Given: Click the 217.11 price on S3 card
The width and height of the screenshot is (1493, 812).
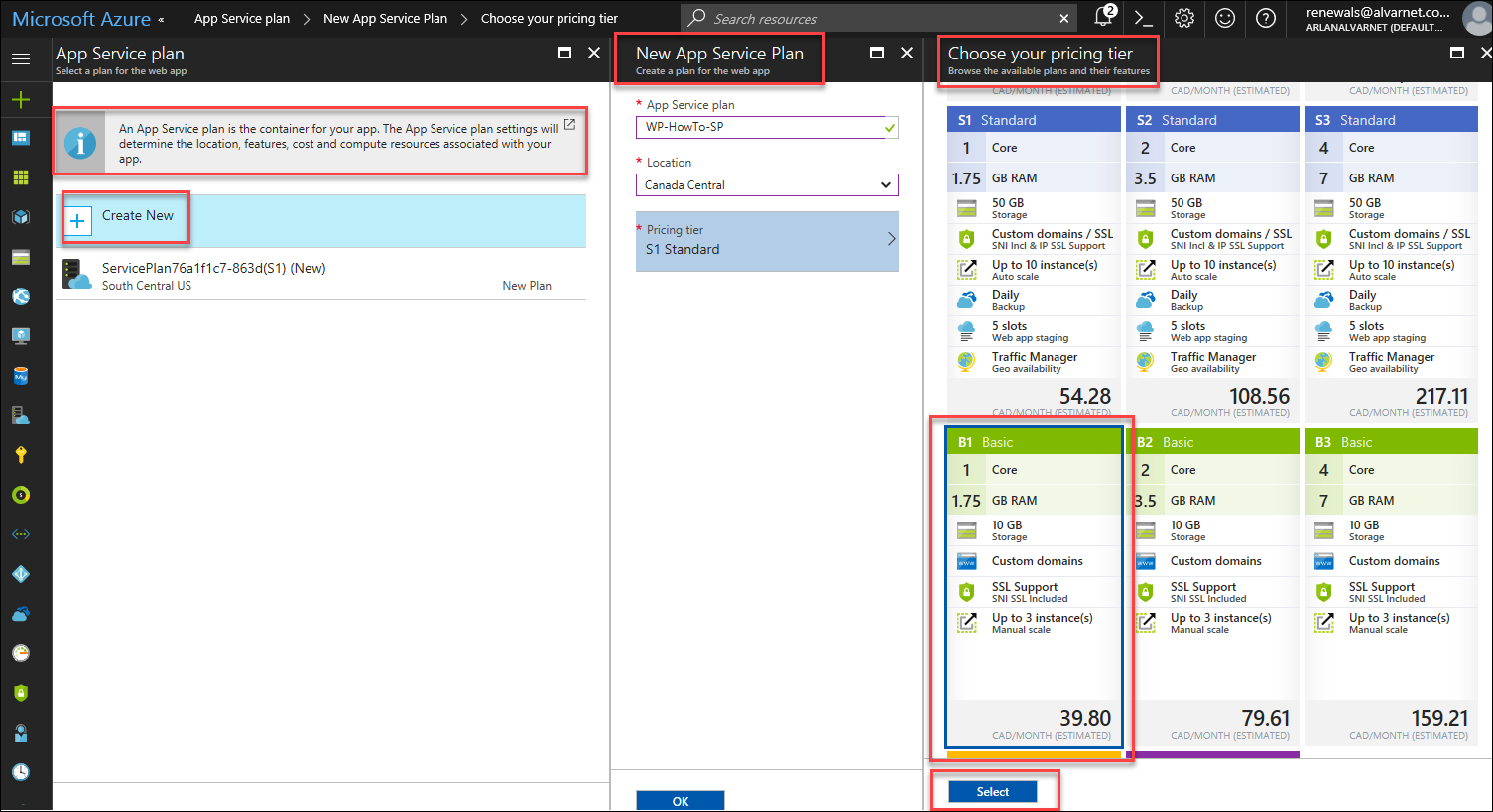Looking at the screenshot, I should [x=1441, y=396].
